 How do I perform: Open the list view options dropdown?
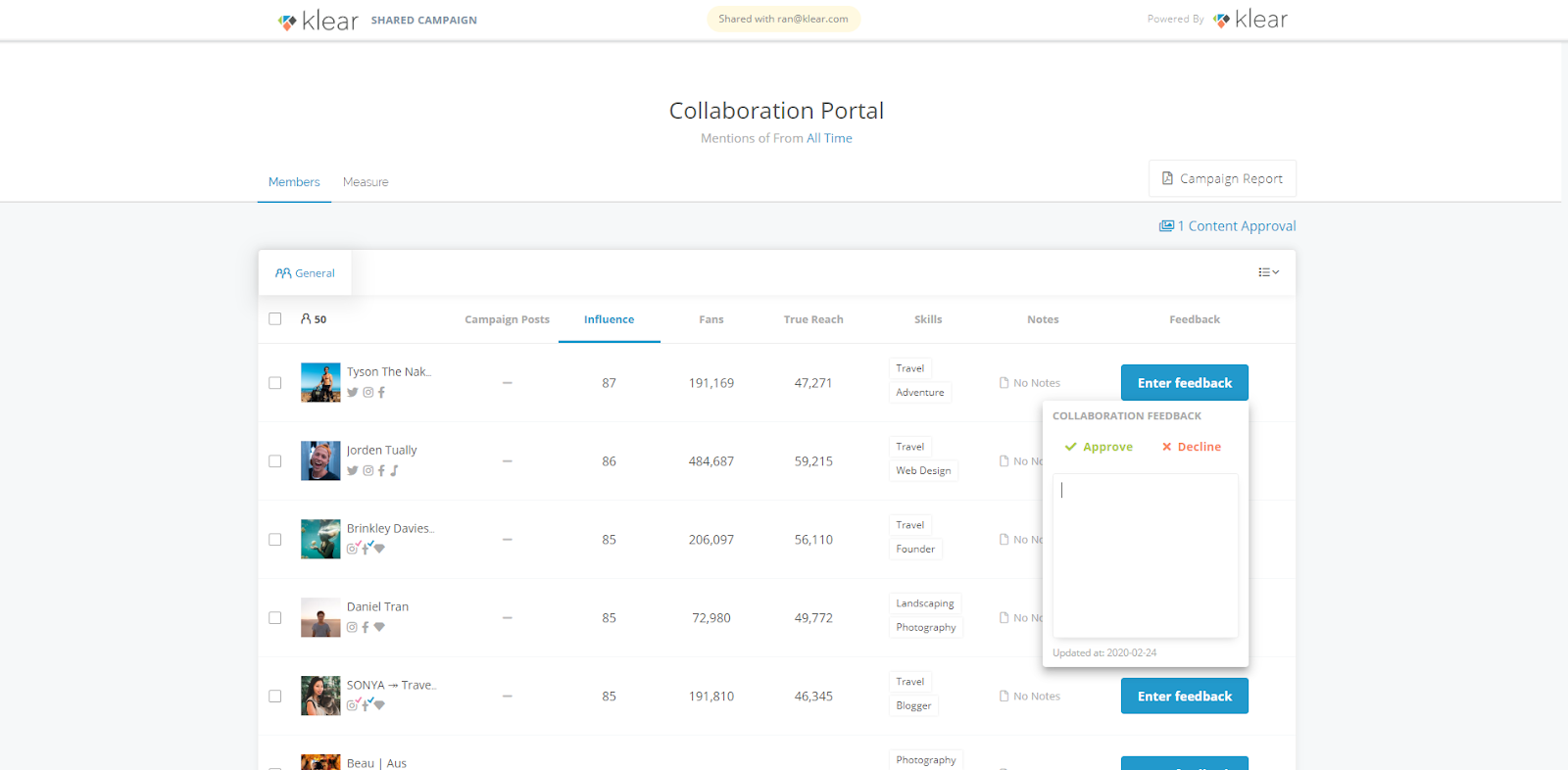(x=1269, y=272)
